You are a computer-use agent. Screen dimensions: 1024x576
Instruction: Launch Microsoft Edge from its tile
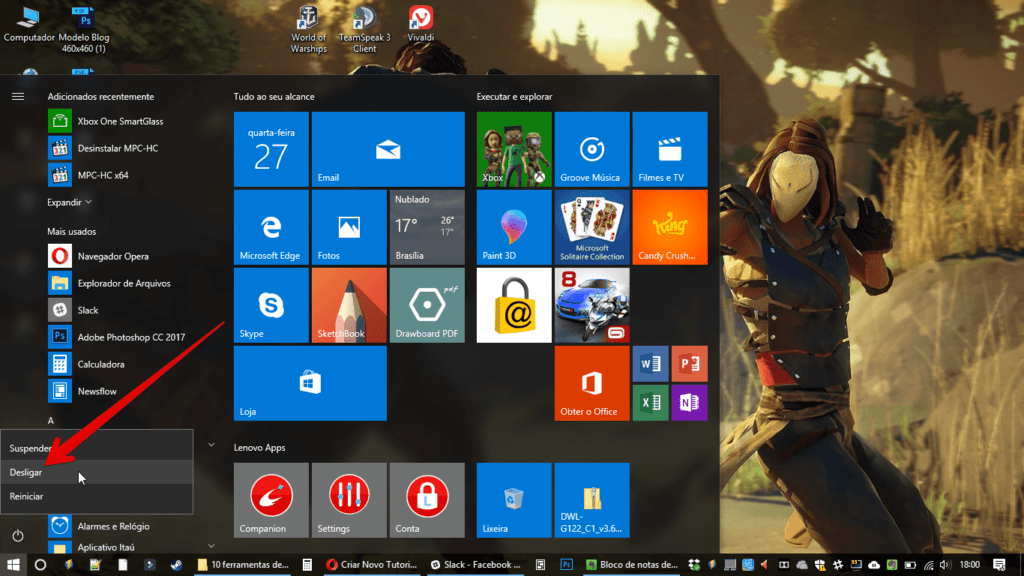click(270, 227)
